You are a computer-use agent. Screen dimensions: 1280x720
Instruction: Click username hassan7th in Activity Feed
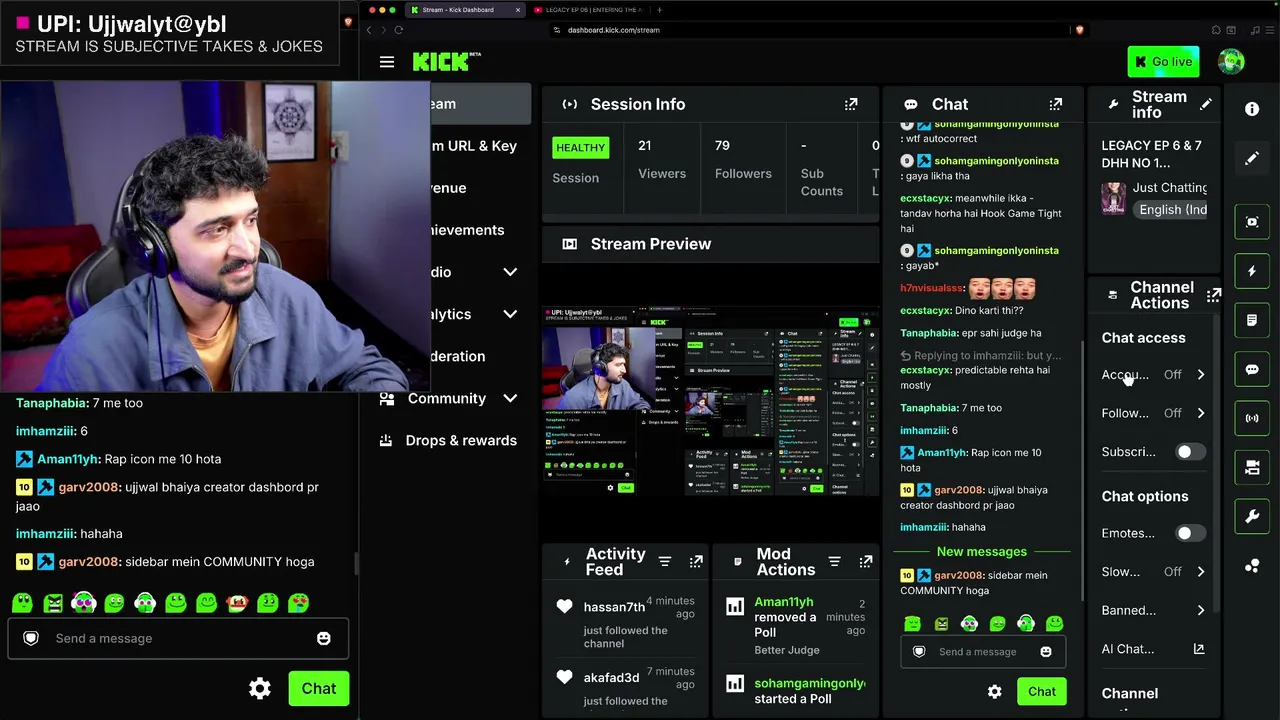point(614,607)
